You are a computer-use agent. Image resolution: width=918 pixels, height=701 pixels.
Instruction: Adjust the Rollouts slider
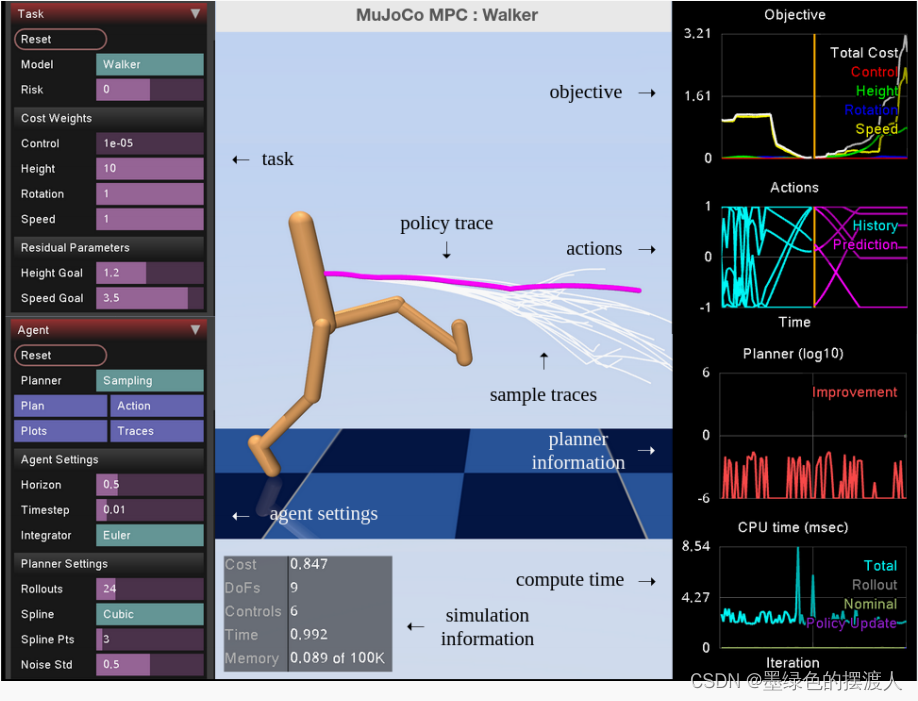pyautogui.click(x=150, y=589)
